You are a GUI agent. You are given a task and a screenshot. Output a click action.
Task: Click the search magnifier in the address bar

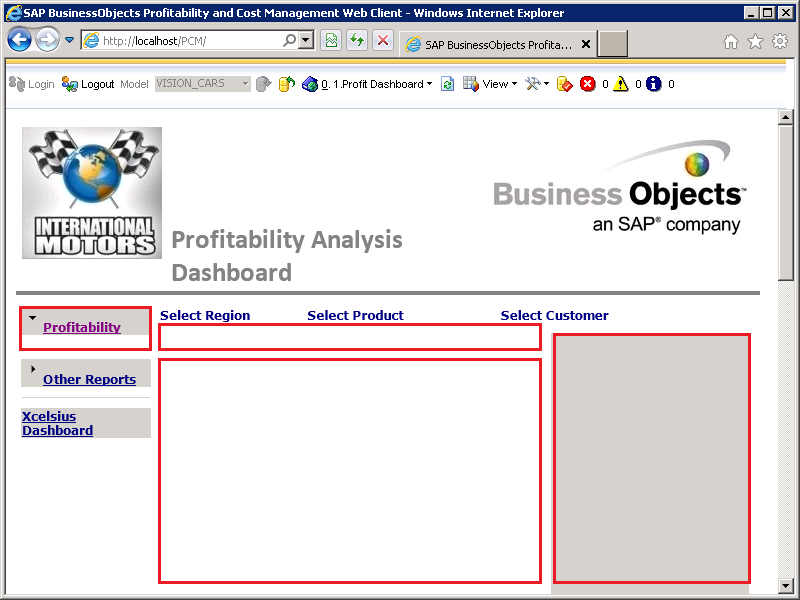(289, 40)
